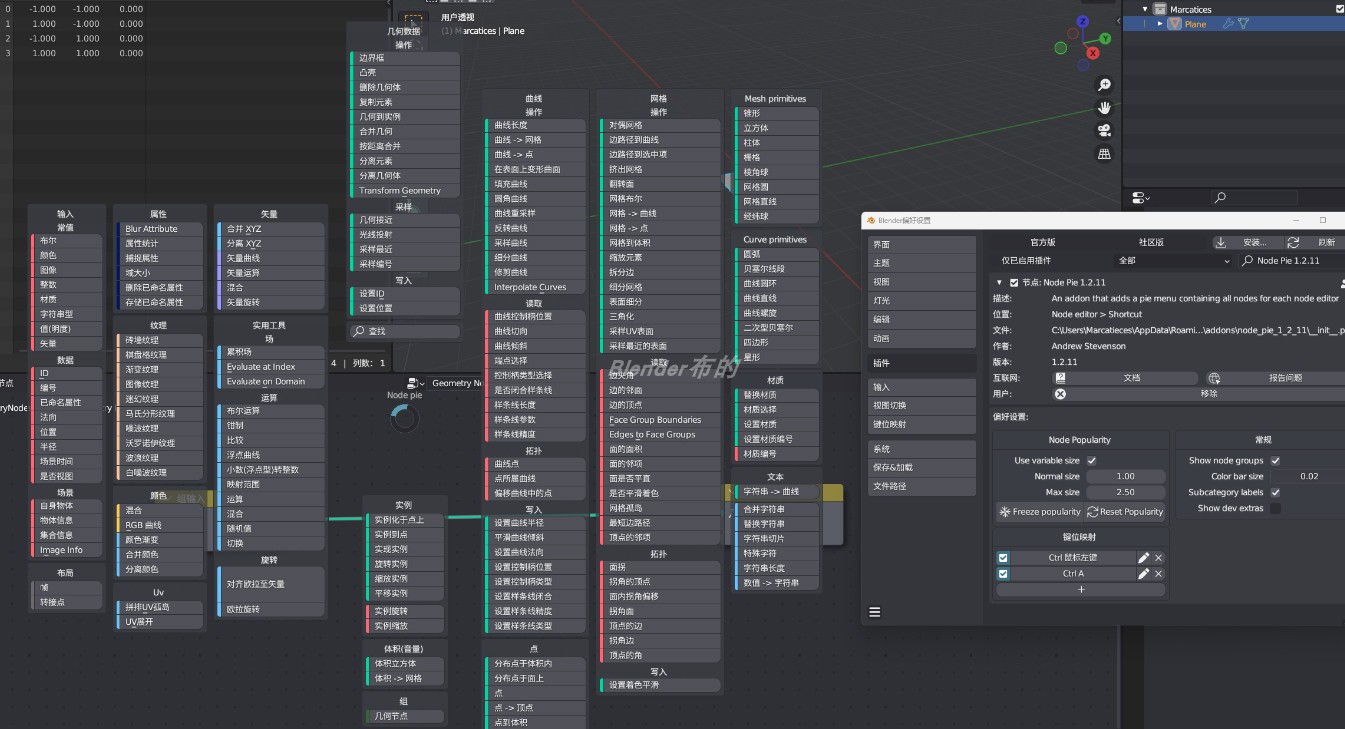The image size is (1345, 729).
Task: Click the 移除 remove addon button
Action: tap(1200, 394)
